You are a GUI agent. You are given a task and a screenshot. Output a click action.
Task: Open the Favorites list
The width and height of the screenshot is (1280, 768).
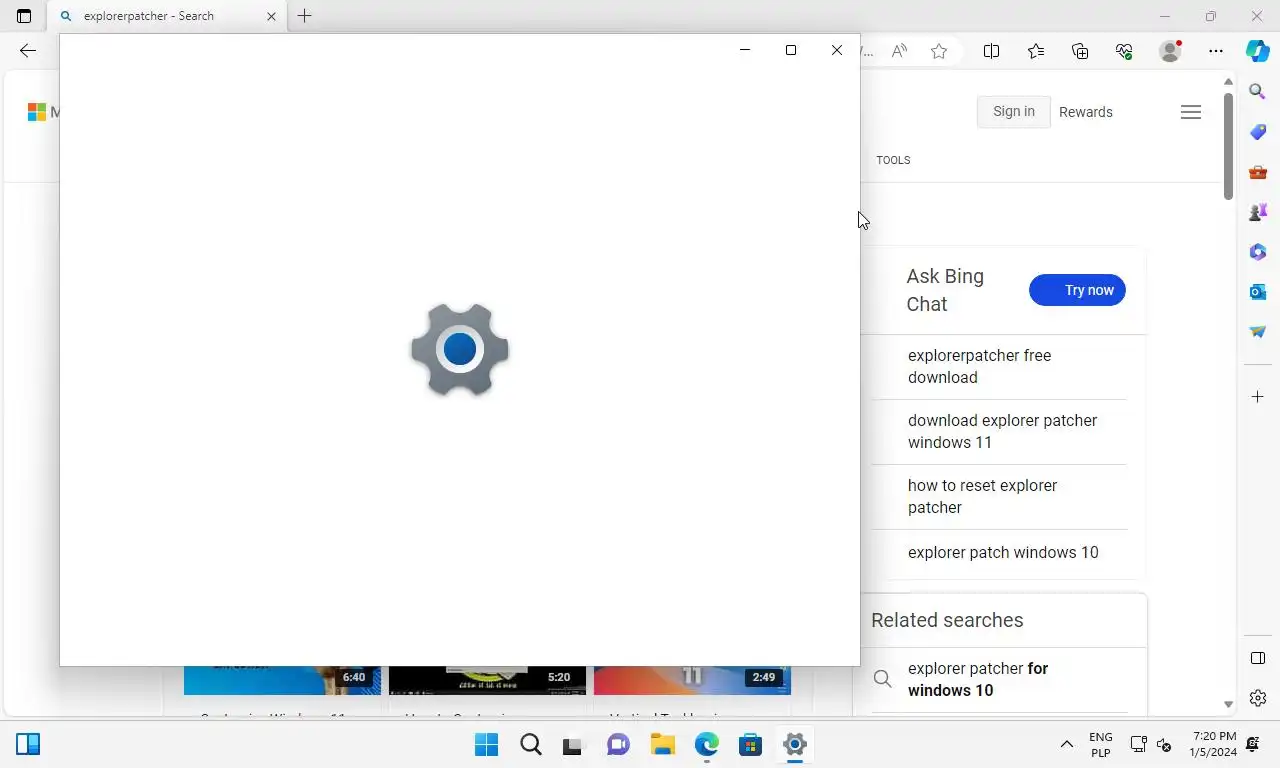pyautogui.click(x=1036, y=51)
